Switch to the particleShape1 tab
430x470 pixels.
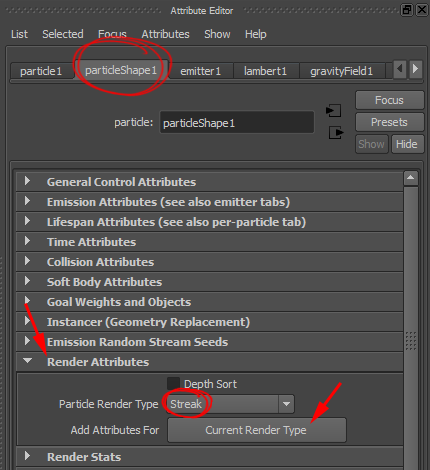[121, 70]
